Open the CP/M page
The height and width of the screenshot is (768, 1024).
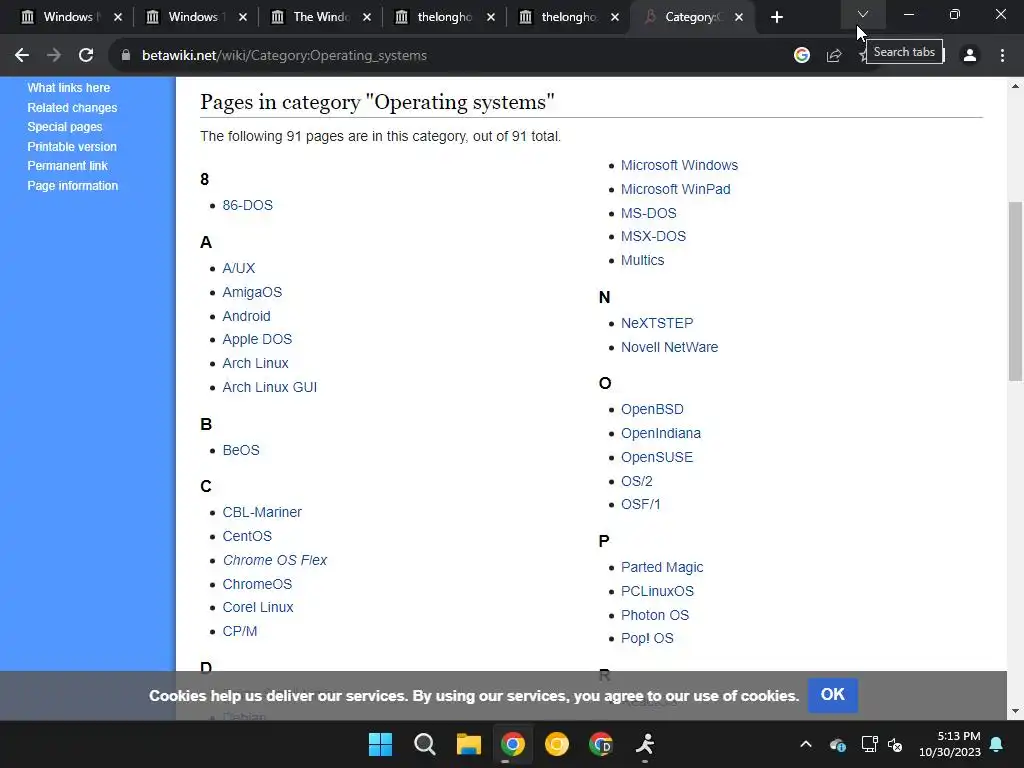pos(240,632)
